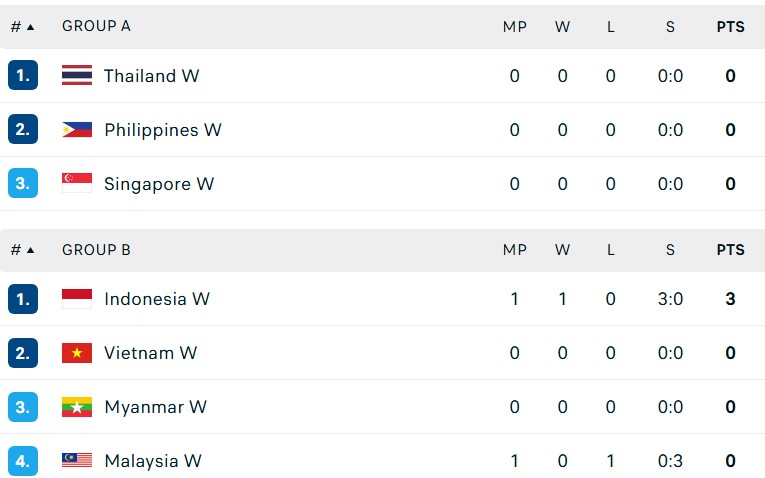
Task: Select Malaysia W team name
Action: [152, 461]
